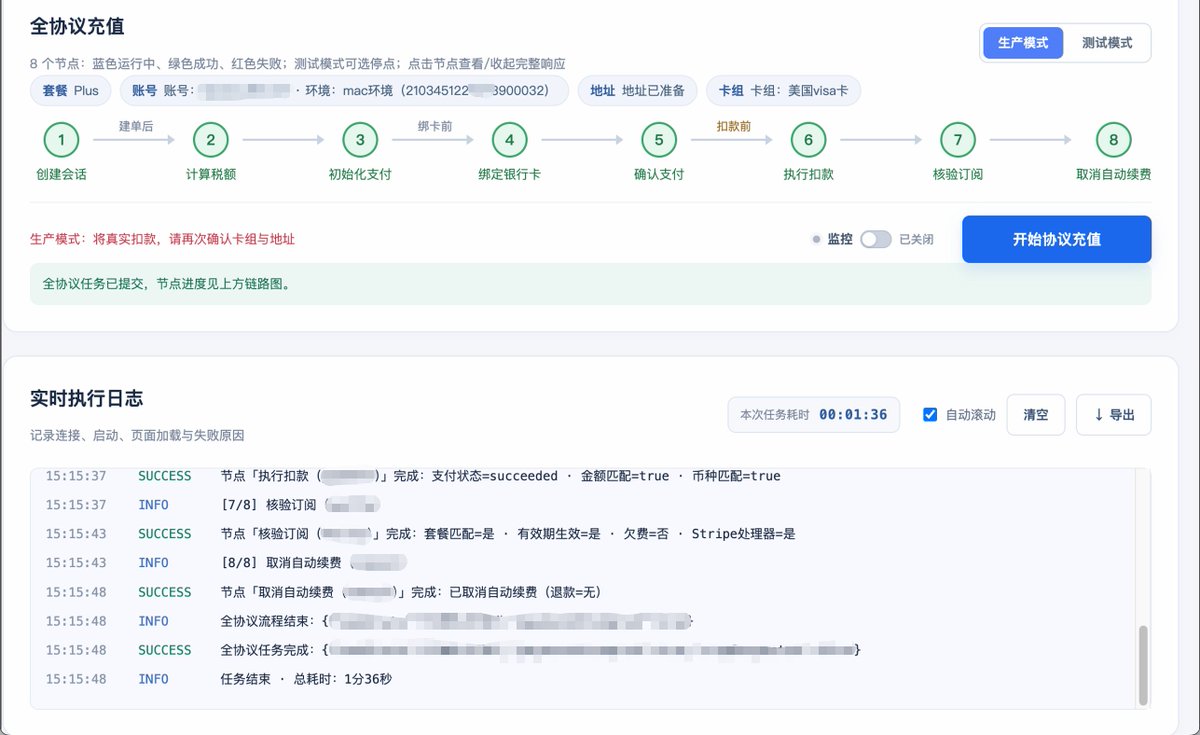
Task: Uncheck the 自动滚动 checkbox
Action: point(931,415)
